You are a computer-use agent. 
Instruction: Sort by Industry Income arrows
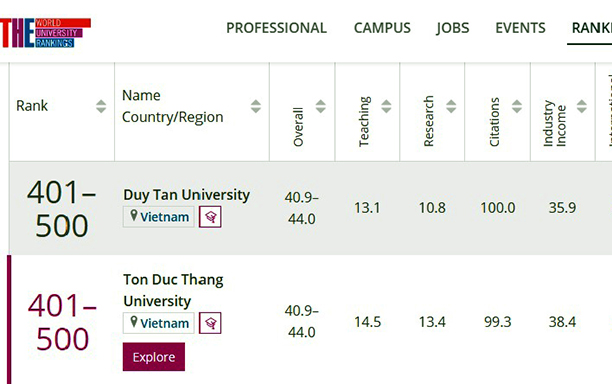click(x=582, y=106)
